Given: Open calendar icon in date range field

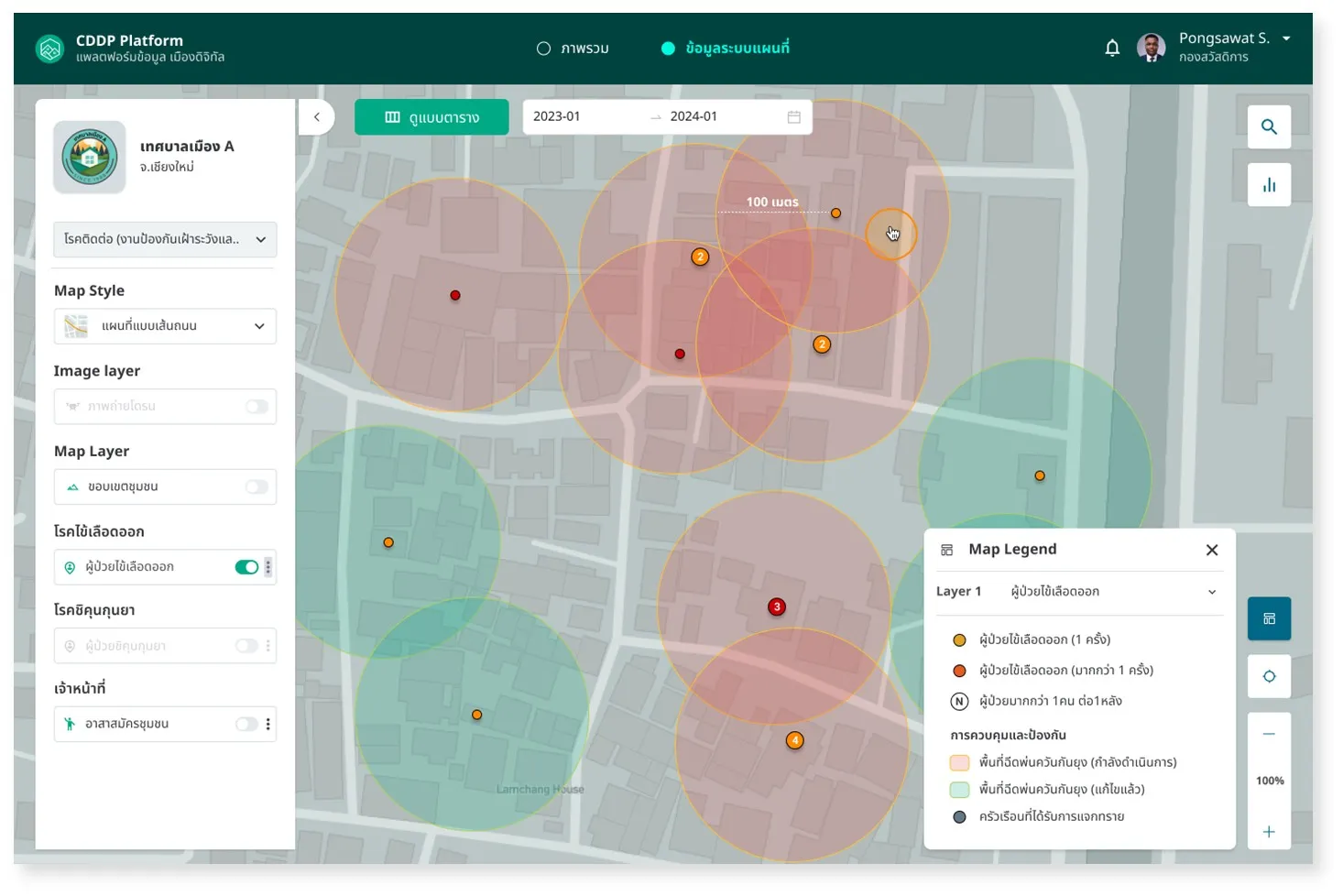Looking at the screenshot, I should (x=793, y=117).
